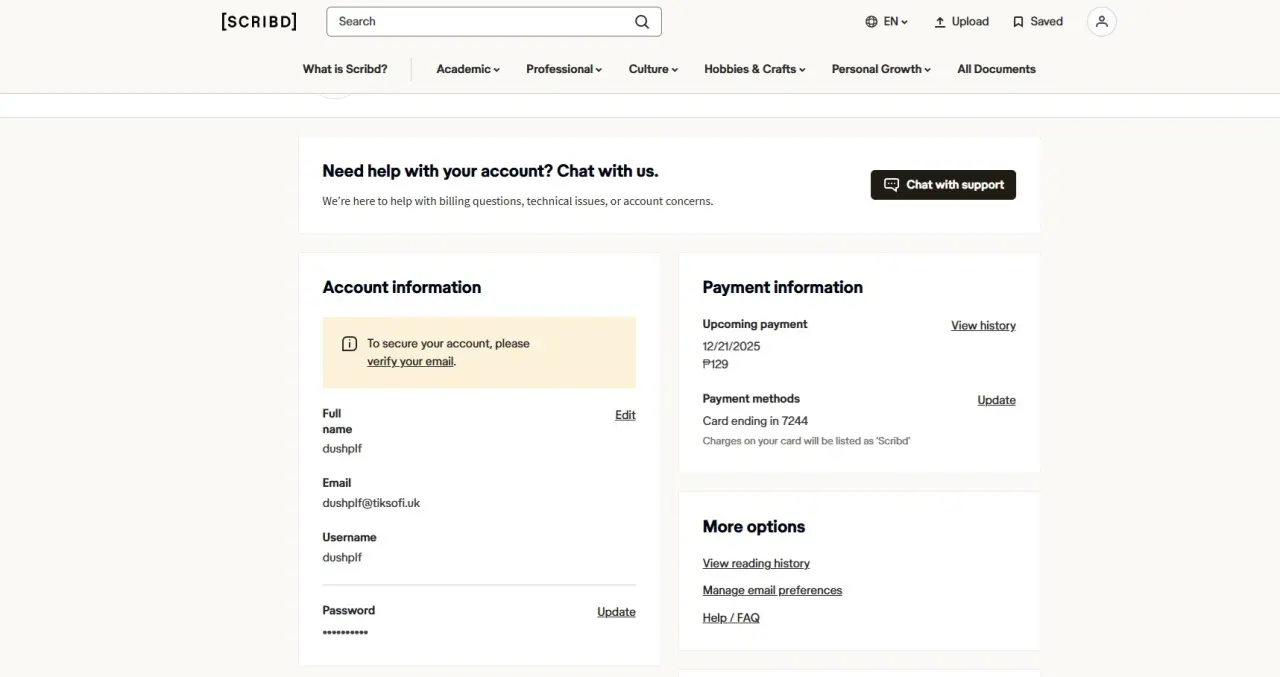This screenshot has width=1280, height=677.
Task: Click 'Need help with your account?' heading
Action: coord(490,171)
